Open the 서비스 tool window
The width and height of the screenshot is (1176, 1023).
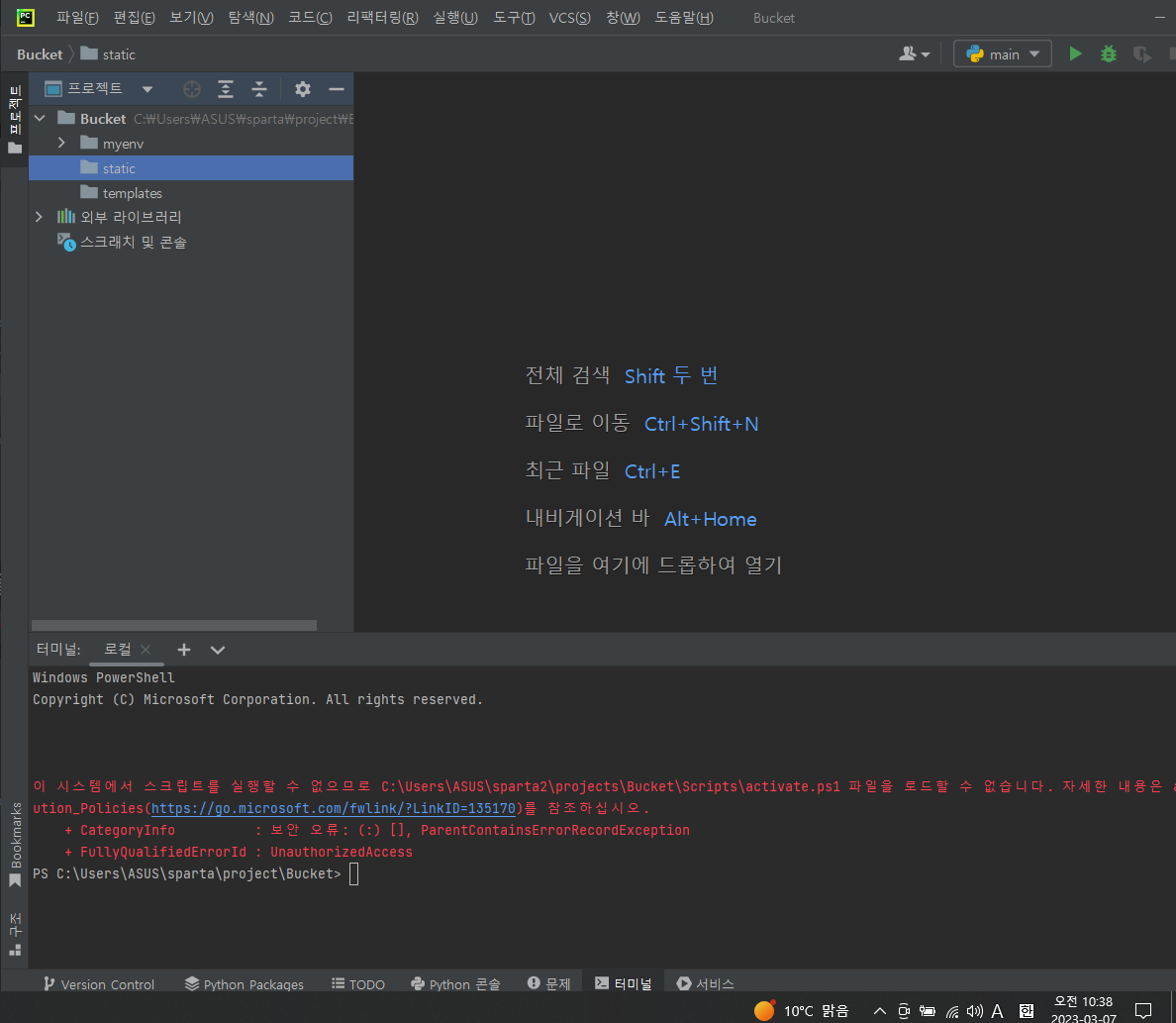[x=705, y=984]
